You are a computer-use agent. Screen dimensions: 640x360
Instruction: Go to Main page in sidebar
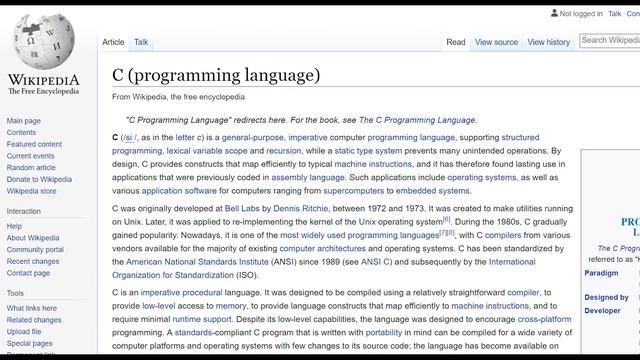[24, 121]
